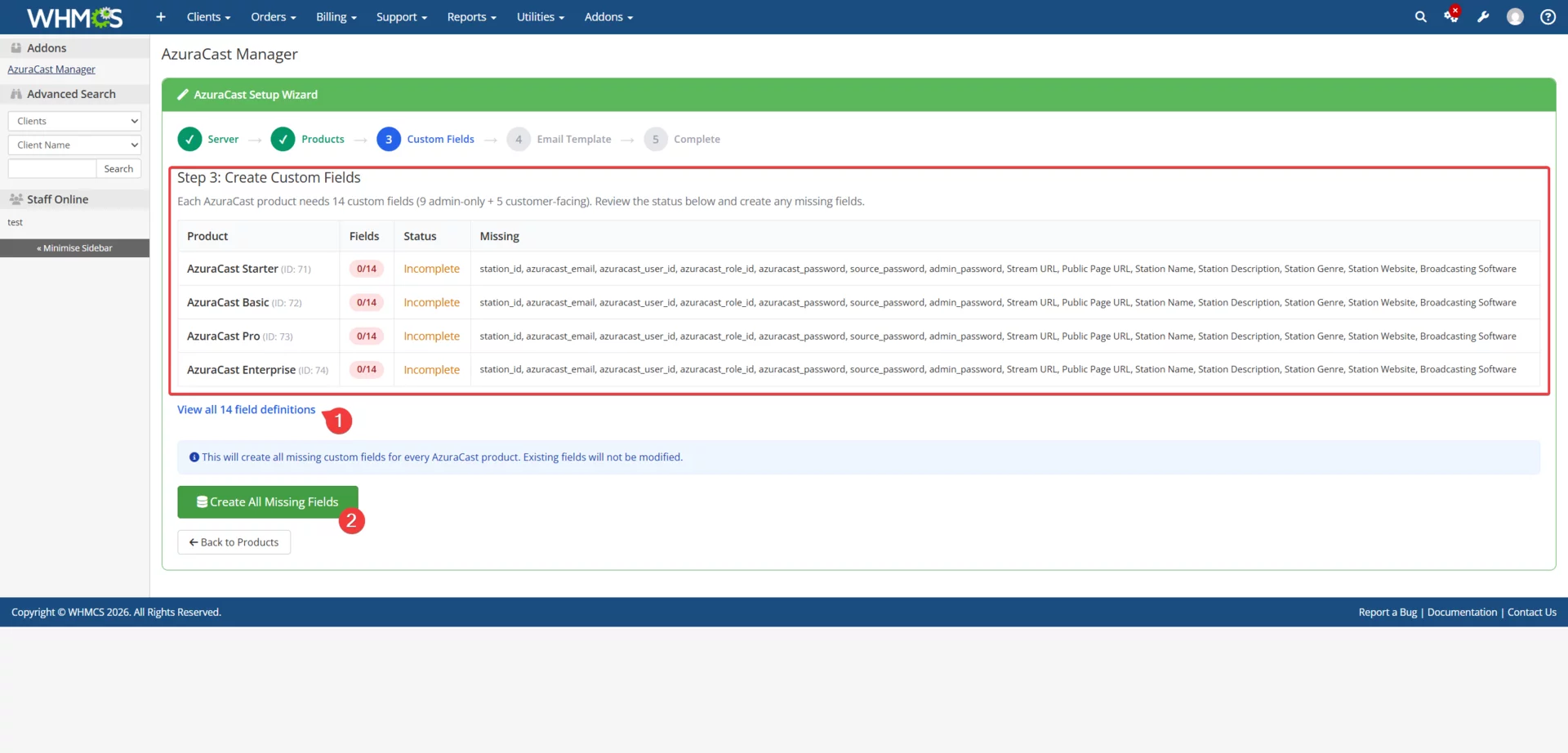Open the global search icon in the header
Screen dimensions: 1568x753
click(x=1421, y=16)
